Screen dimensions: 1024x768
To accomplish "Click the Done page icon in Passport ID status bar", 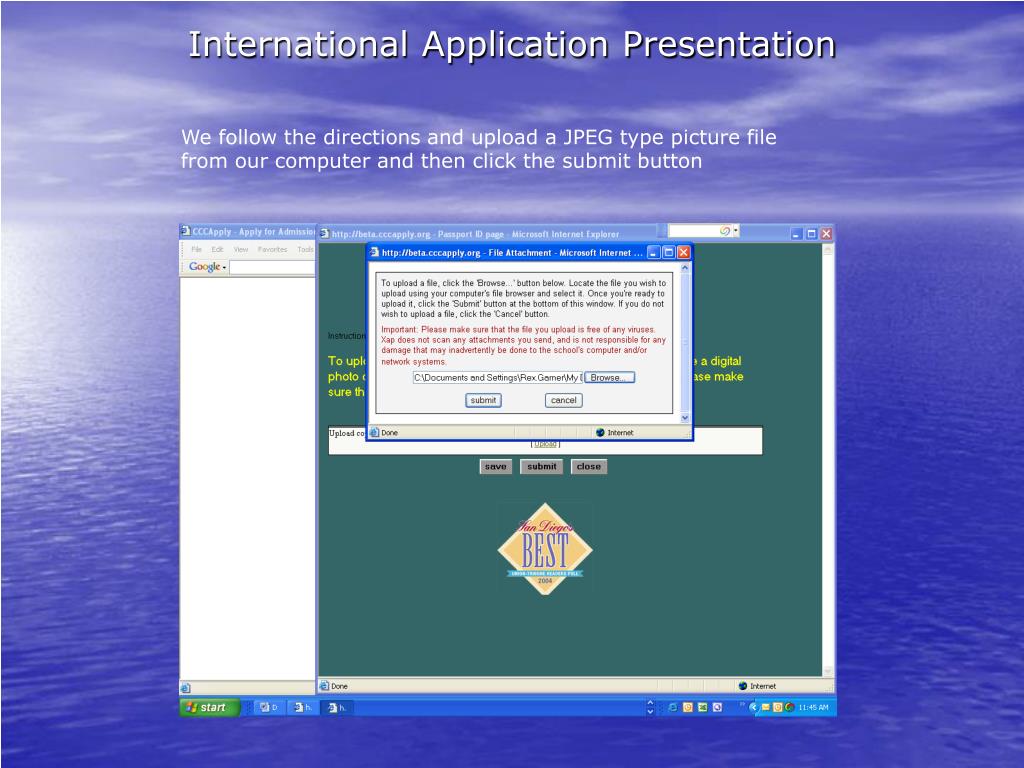I will tap(324, 686).
